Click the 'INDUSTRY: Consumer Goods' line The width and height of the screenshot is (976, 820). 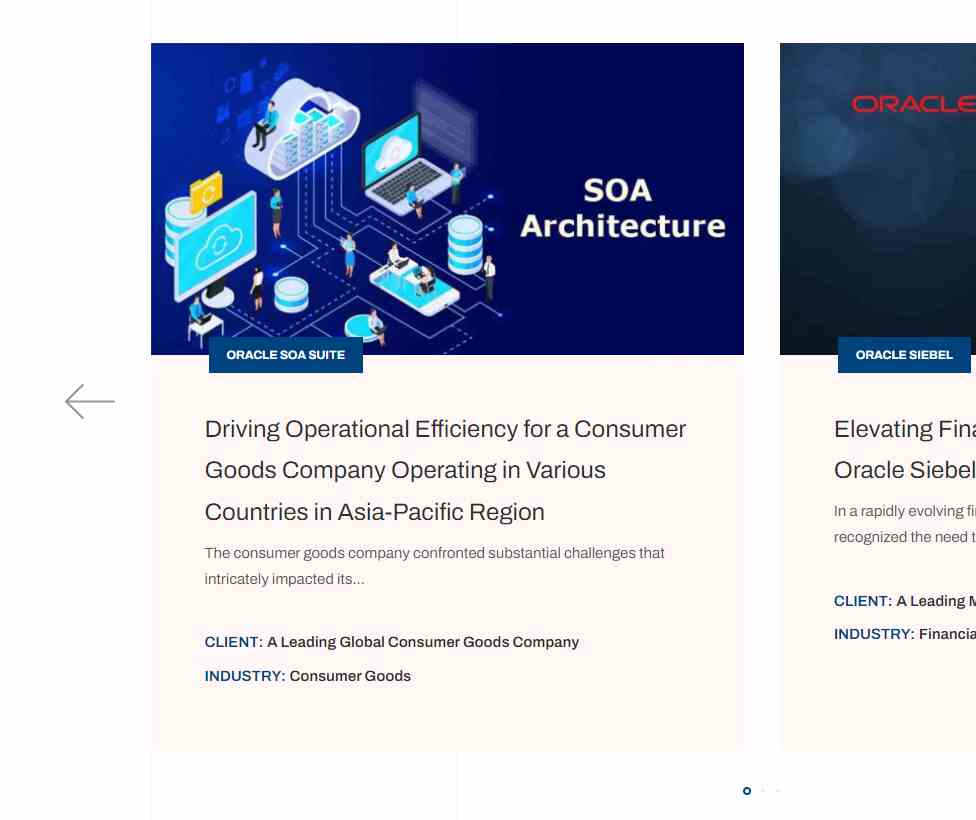pyautogui.click(x=307, y=676)
